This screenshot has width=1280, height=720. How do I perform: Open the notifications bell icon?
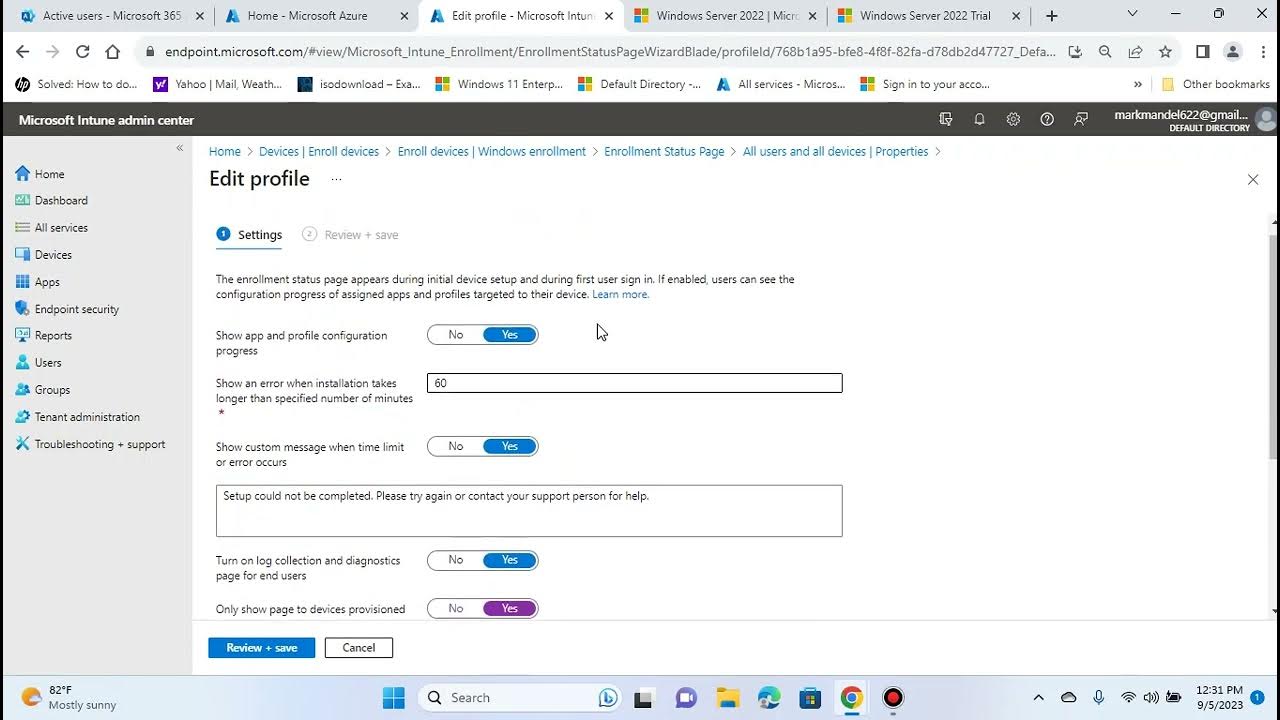pyautogui.click(x=980, y=119)
